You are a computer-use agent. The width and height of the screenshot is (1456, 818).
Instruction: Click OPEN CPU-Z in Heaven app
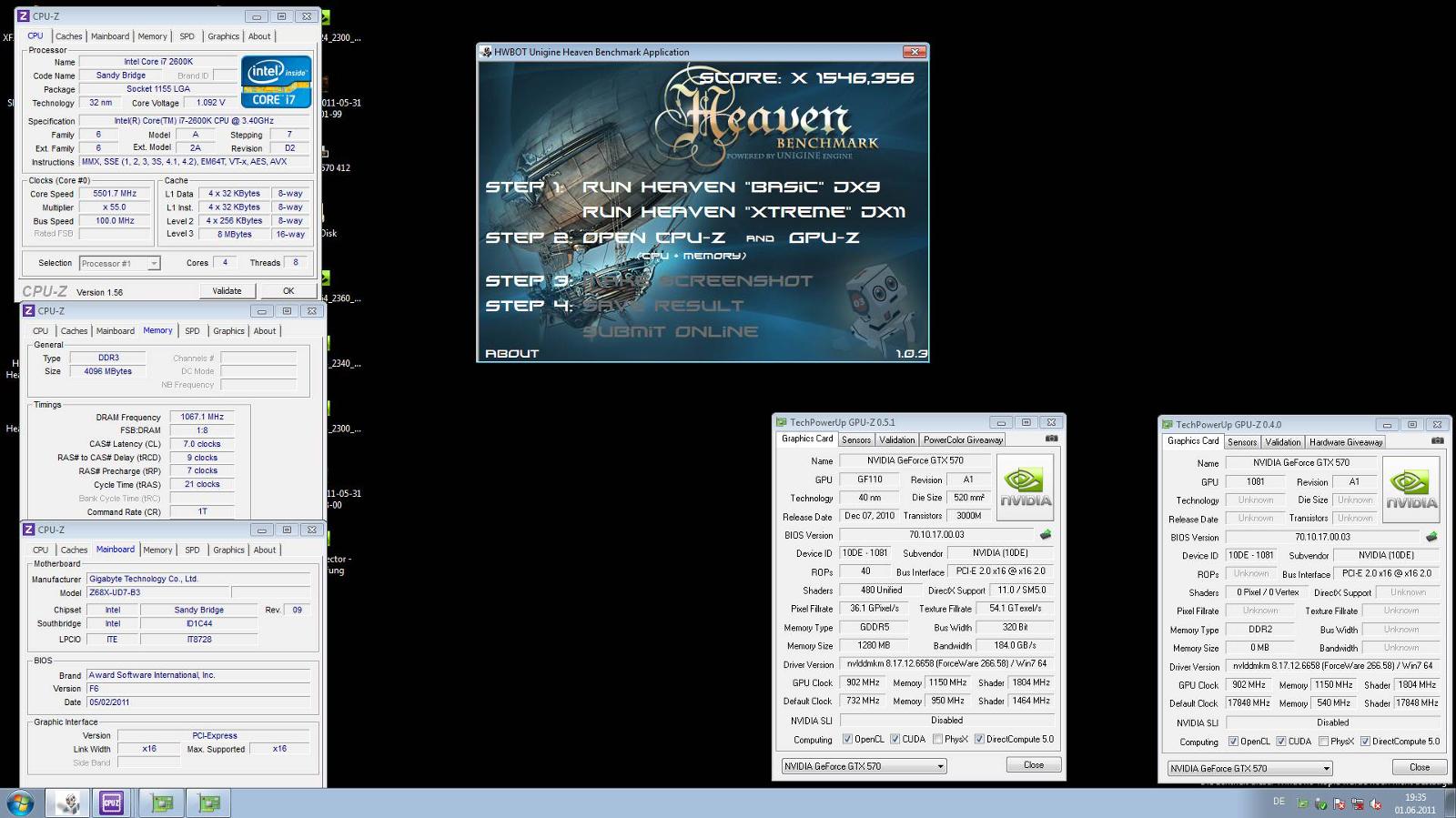(x=653, y=237)
